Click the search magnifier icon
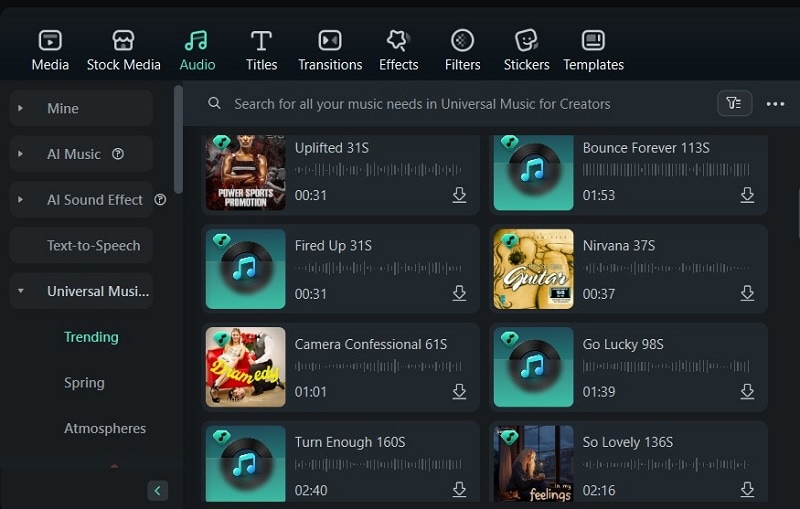 tap(214, 104)
